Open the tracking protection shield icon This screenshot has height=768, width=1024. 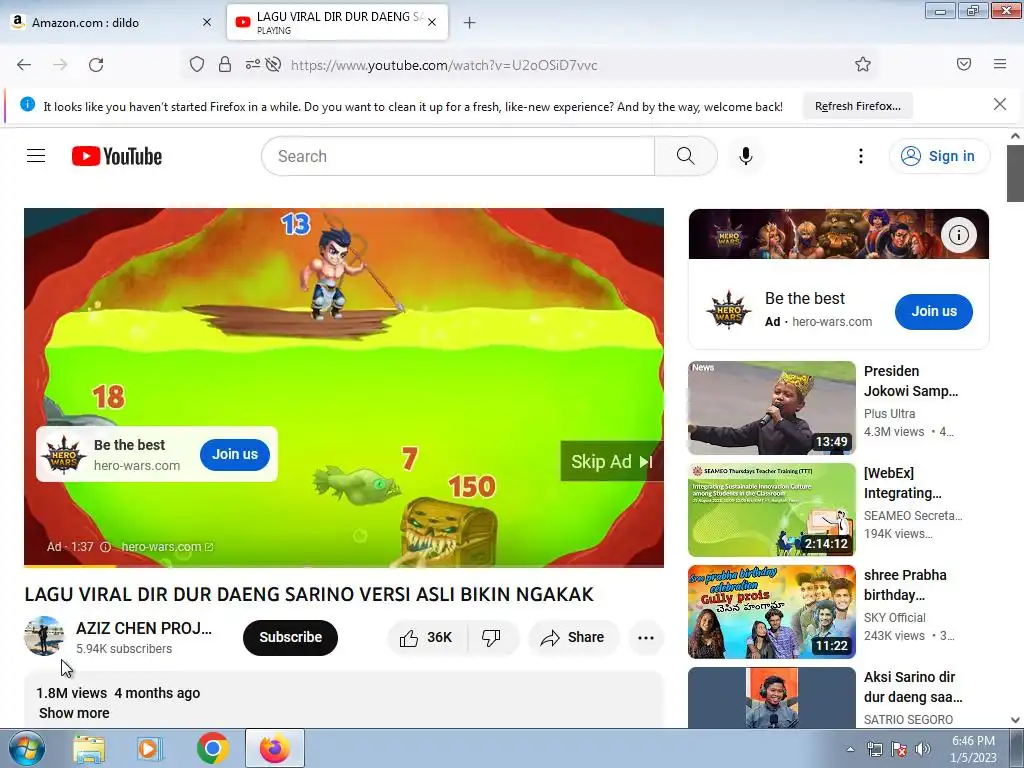coord(197,64)
